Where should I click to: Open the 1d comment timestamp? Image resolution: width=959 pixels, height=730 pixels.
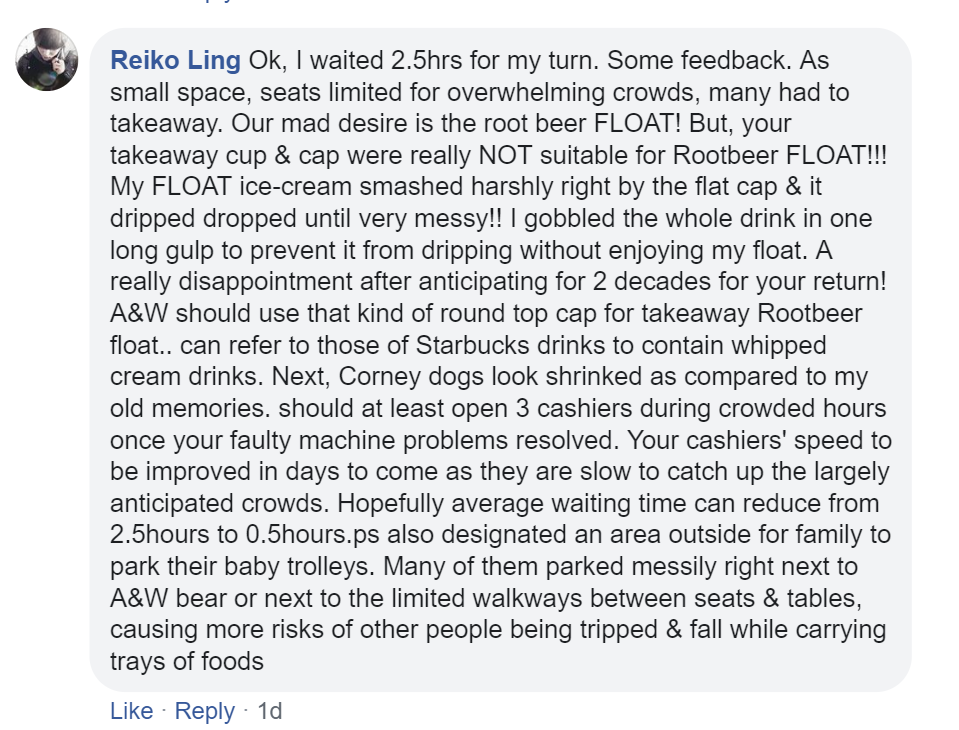click(x=270, y=711)
